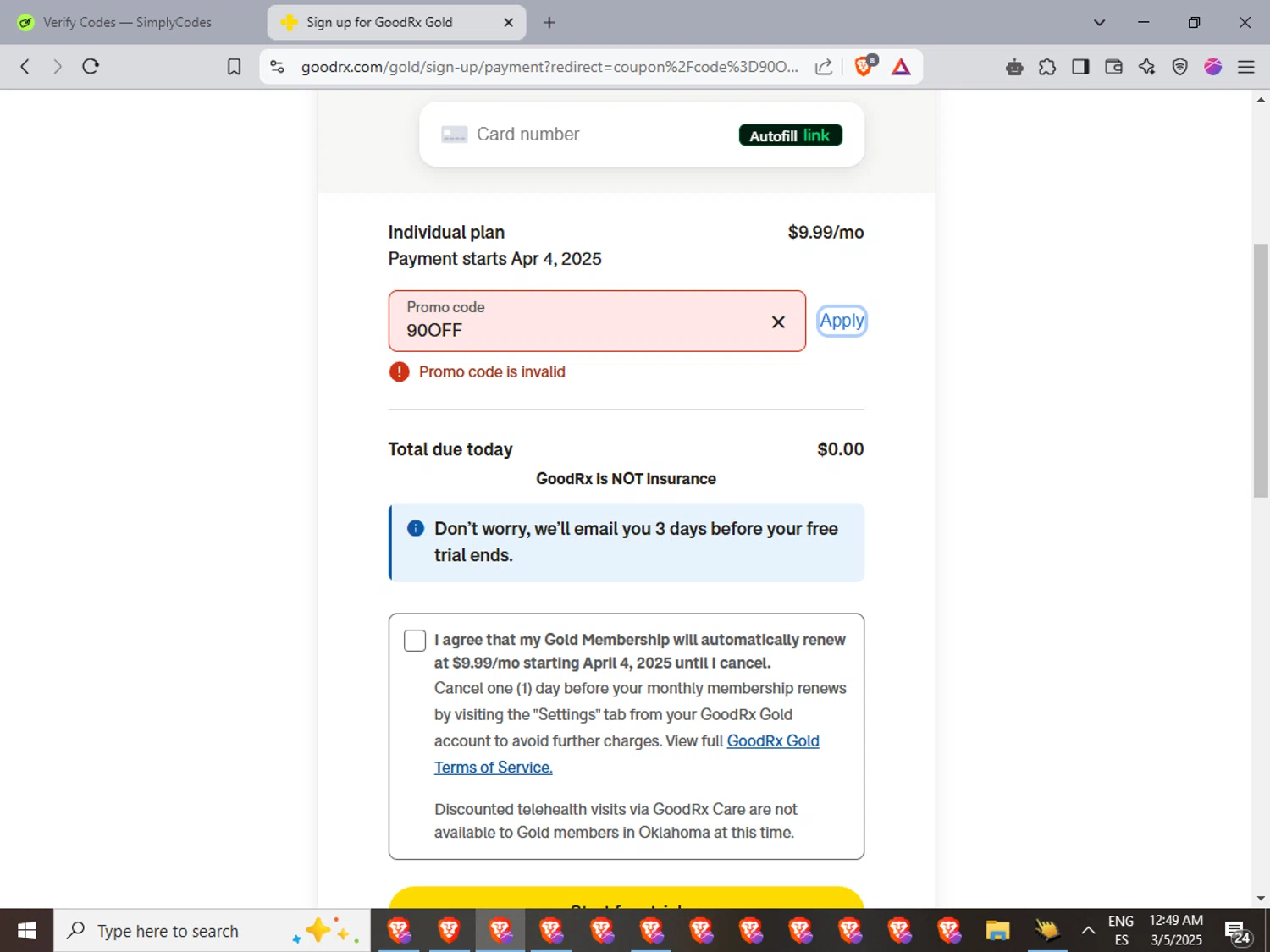Open File Explorer from the taskbar
The image size is (1270, 952).
point(997,931)
